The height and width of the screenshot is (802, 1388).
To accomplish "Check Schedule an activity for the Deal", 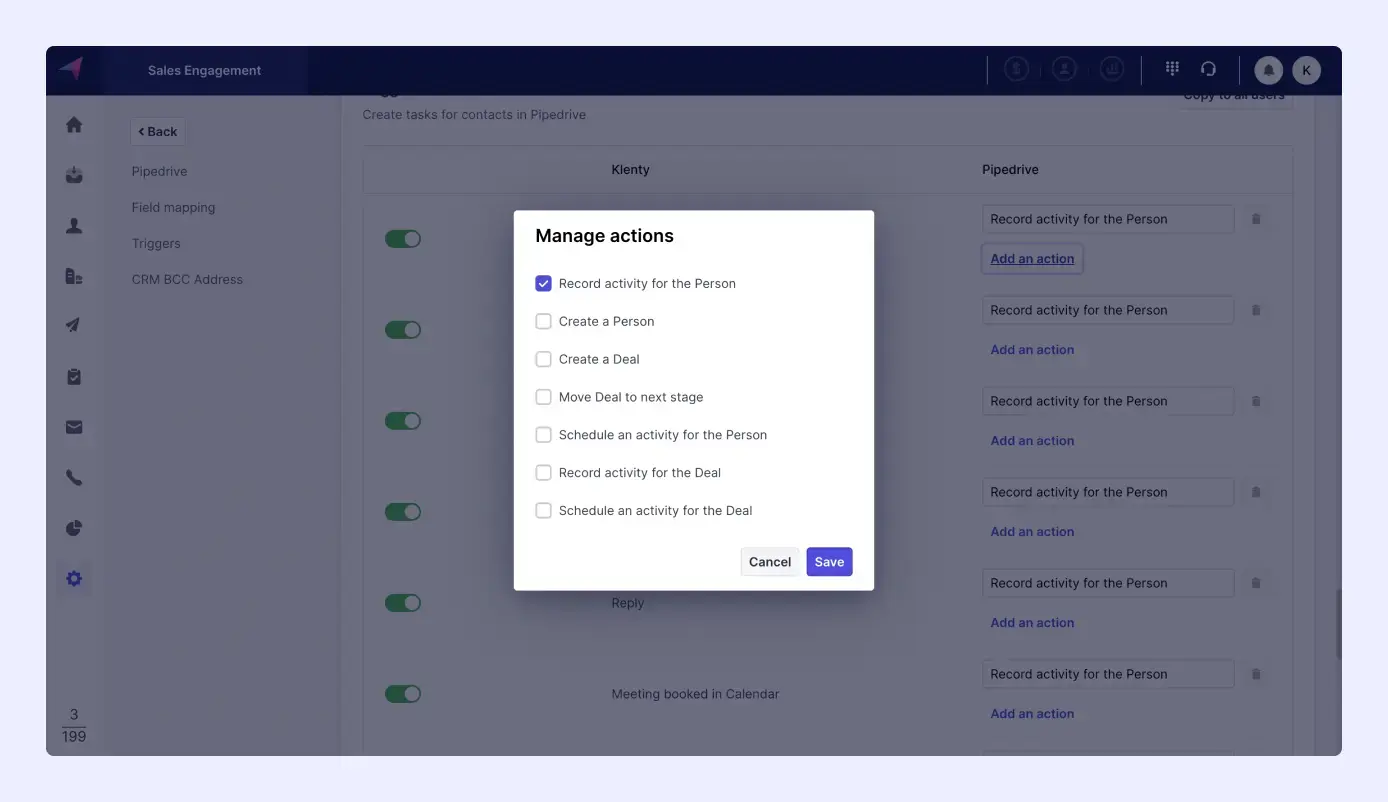I will tap(544, 511).
